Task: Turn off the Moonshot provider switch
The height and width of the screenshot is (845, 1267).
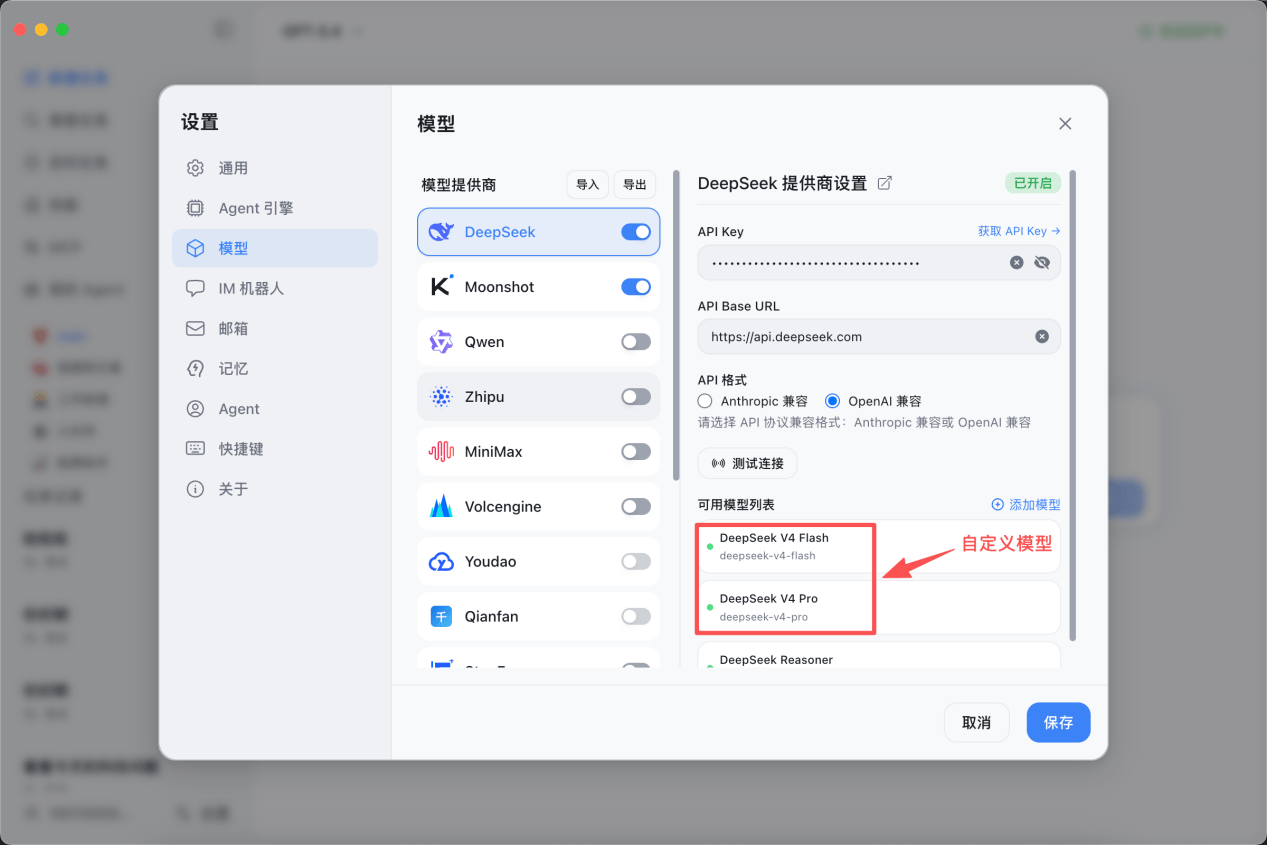Action: pyautogui.click(x=636, y=287)
